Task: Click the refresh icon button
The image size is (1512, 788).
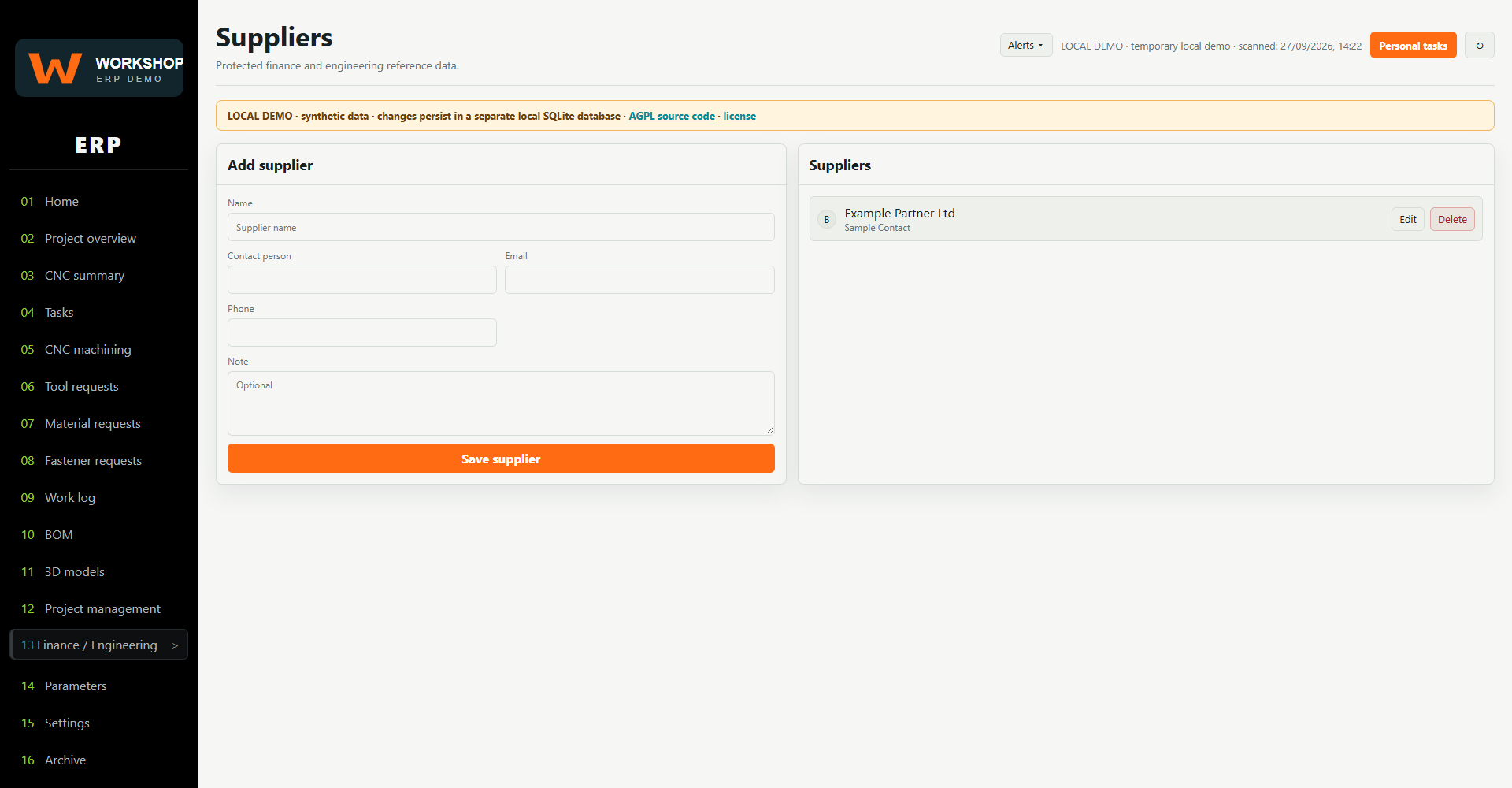Action: pos(1479,46)
